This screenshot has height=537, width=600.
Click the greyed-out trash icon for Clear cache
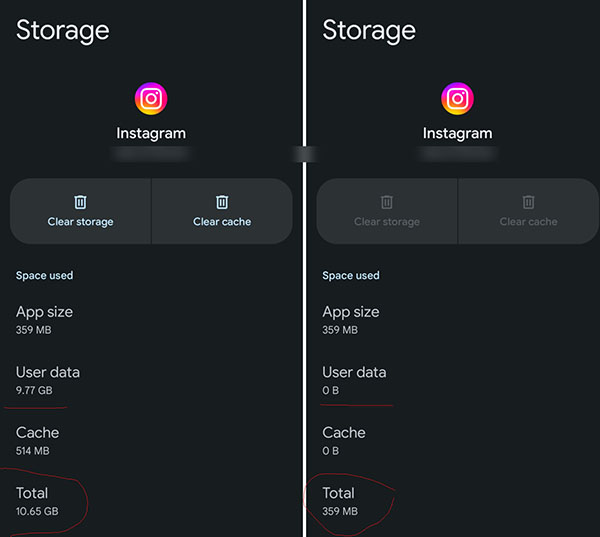[528, 202]
